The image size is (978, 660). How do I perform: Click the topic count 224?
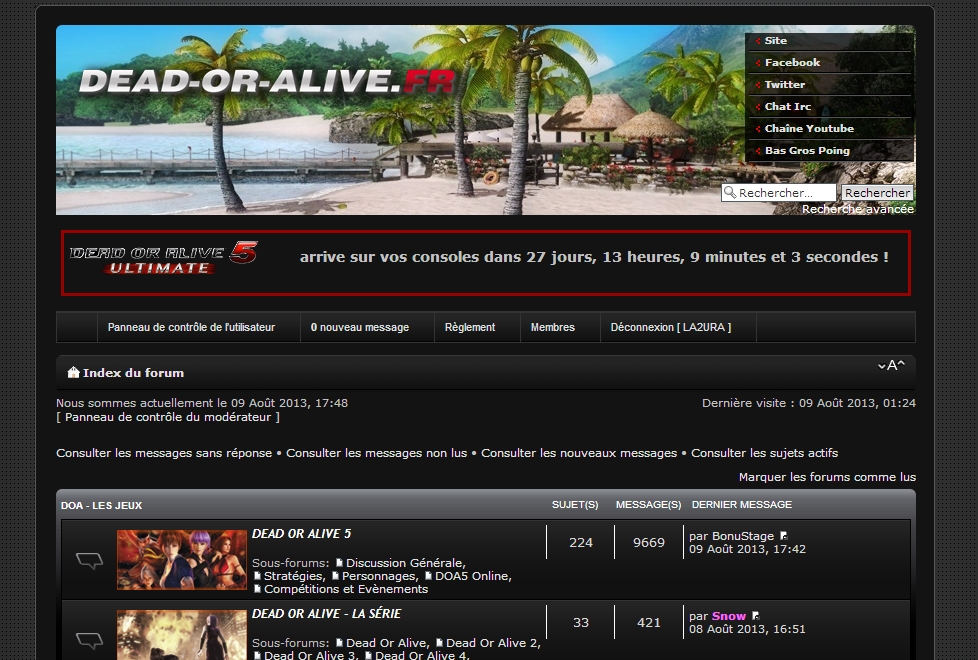click(581, 543)
